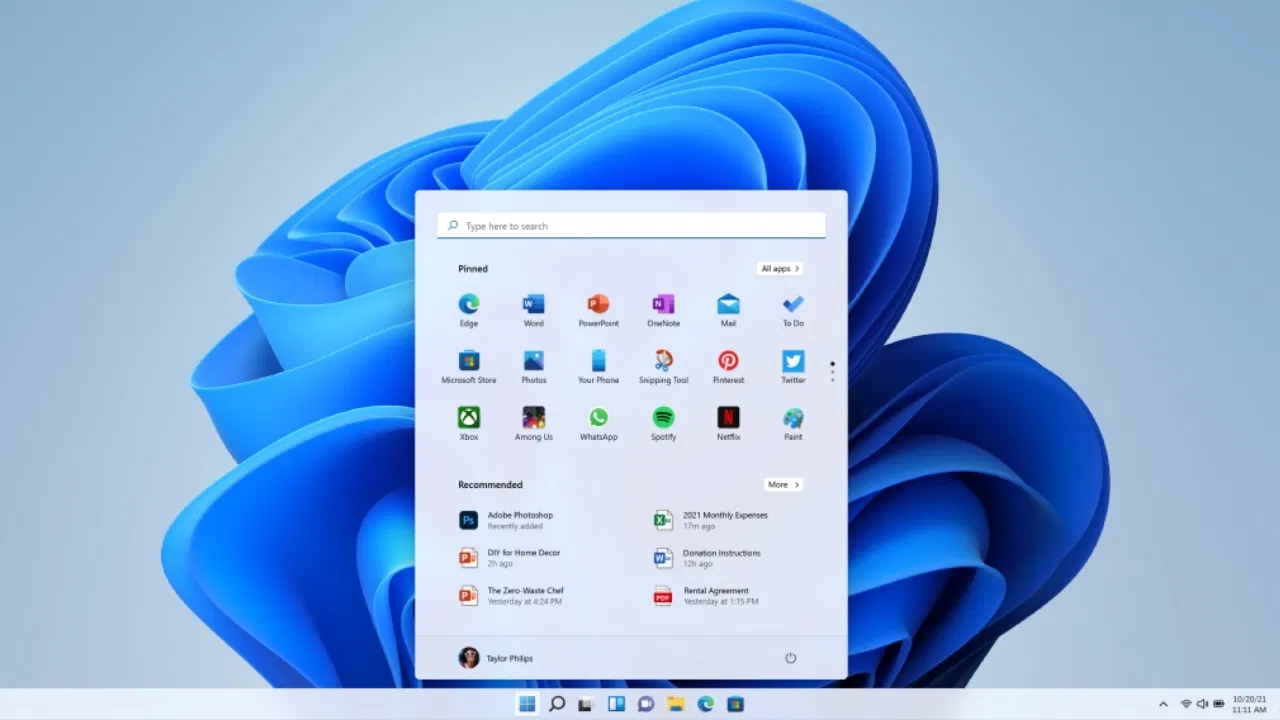Open the PowerPoint app icon
1280x720 pixels.
[x=598, y=305]
